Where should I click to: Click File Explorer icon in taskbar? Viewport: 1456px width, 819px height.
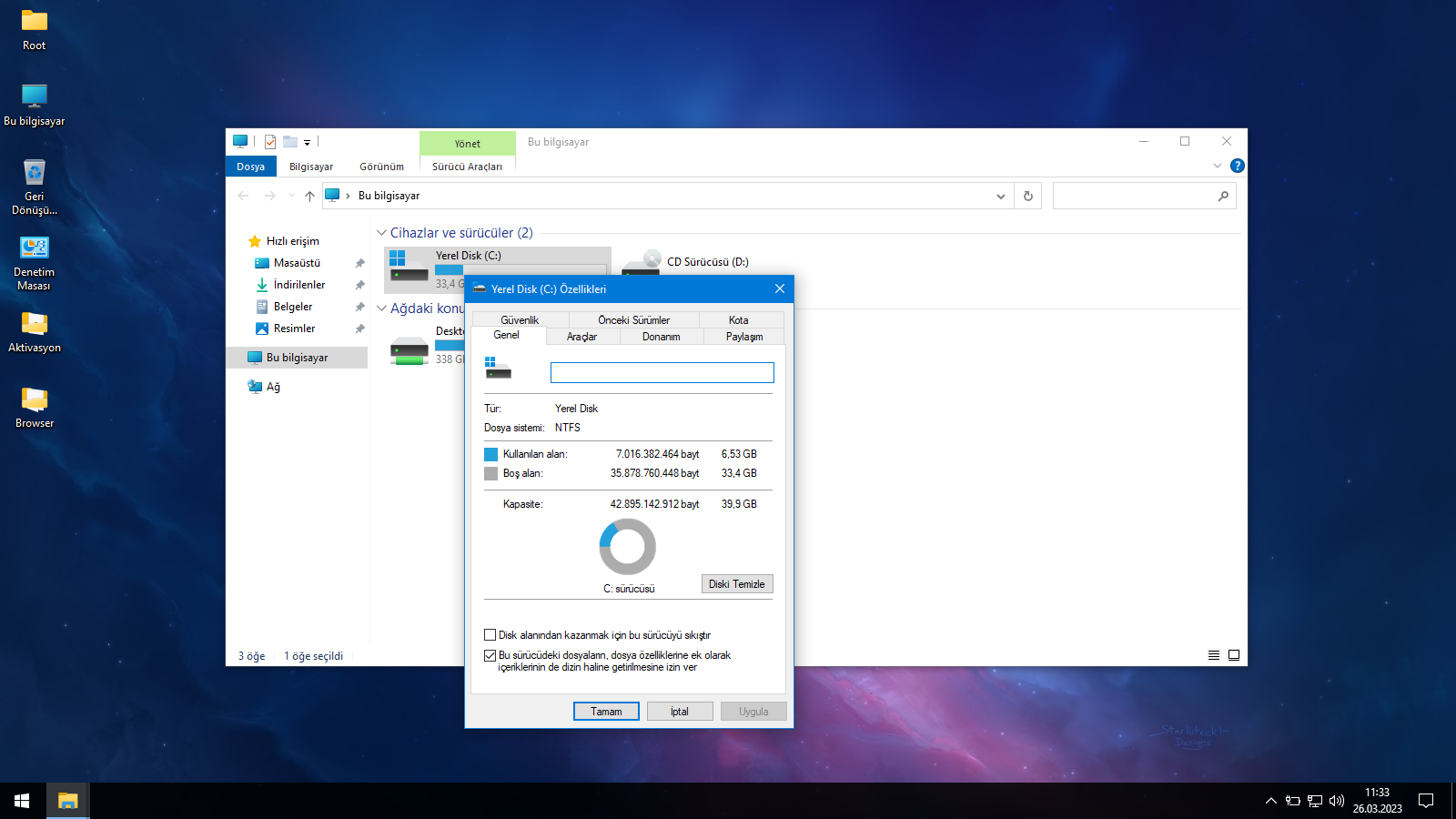[x=67, y=801]
